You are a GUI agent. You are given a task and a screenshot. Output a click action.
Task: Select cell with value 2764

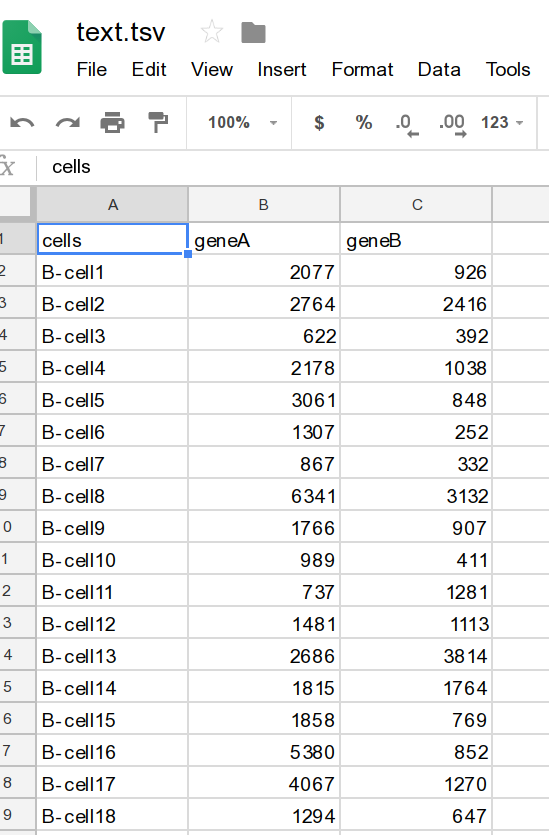coord(264,303)
